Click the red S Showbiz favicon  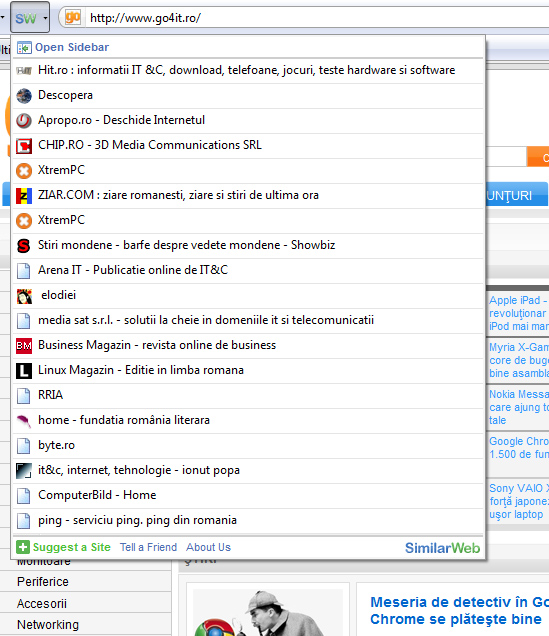[x=24, y=245]
